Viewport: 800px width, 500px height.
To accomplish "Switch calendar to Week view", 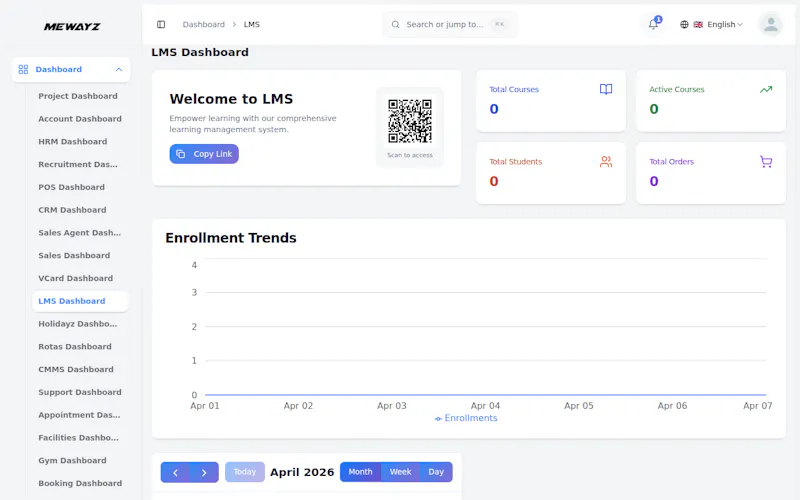I will 401,472.
